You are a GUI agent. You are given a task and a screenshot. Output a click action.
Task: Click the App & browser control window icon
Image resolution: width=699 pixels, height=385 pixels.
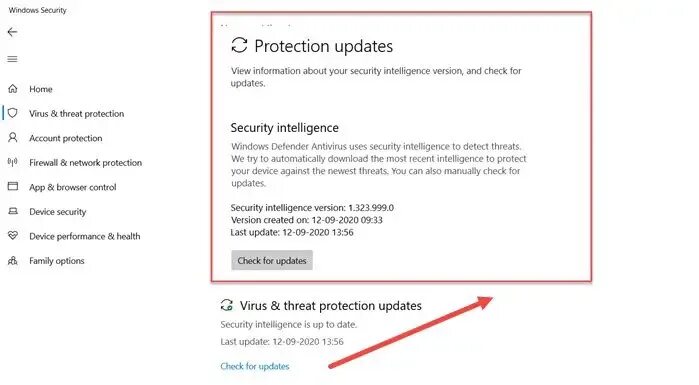[13, 186]
